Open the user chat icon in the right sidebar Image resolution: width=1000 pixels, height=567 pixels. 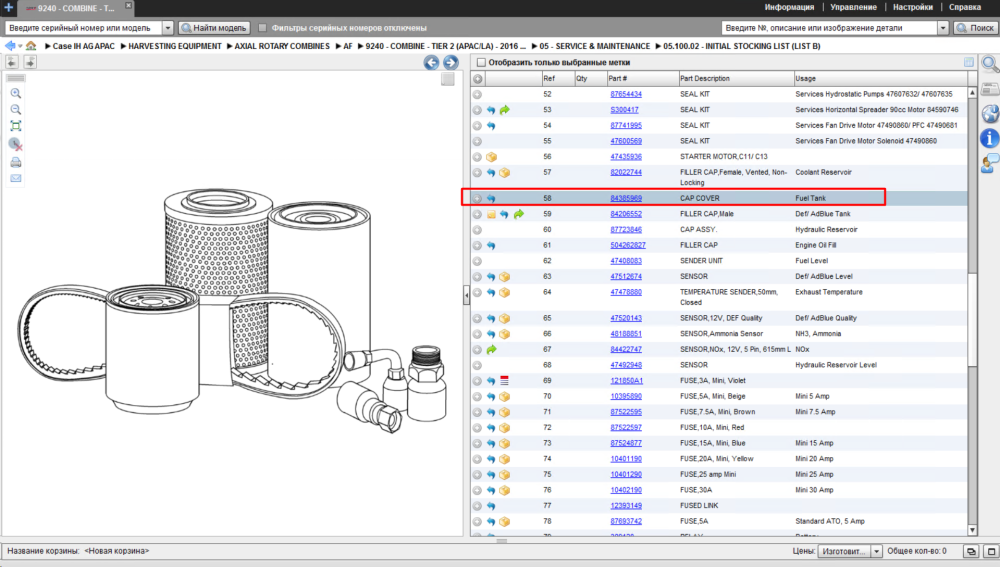(990, 163)
